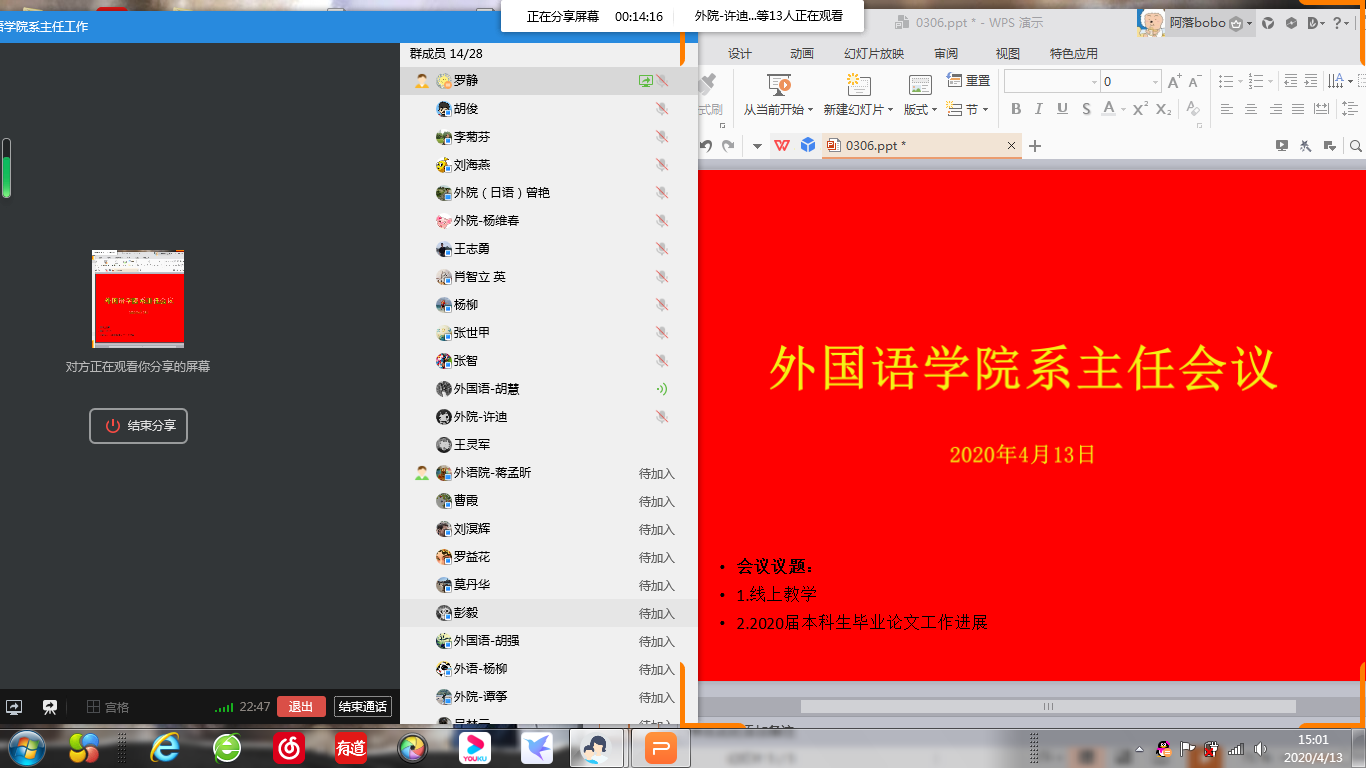This screenshot has height=768, width=1366.
Task: Switch to the 动画 ribbon tab
Action: (x=801, y=54)
